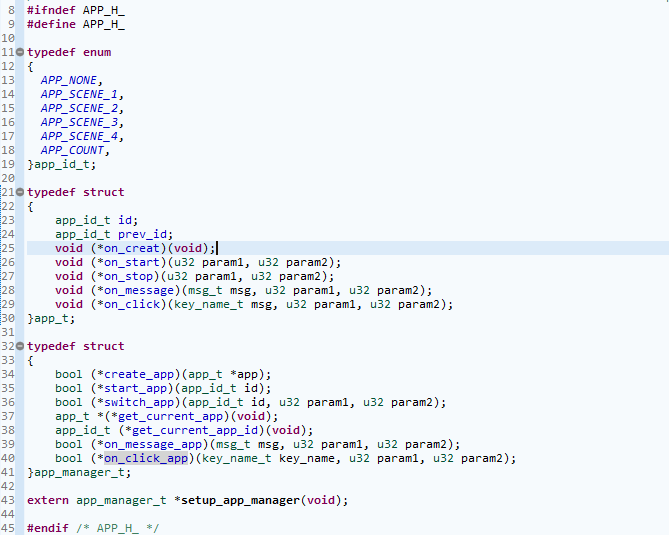Click line number 25 in the gutter
This screenshot has height=535, width=669.
8,248
